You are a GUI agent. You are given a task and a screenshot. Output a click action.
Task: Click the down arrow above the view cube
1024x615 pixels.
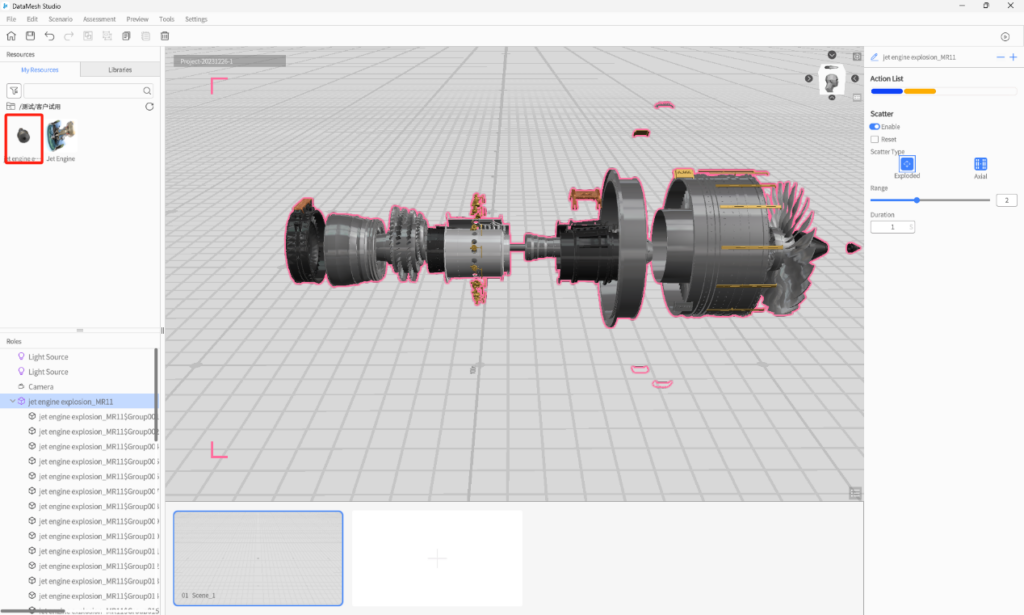pyautogui.click(x=831, y=55)
